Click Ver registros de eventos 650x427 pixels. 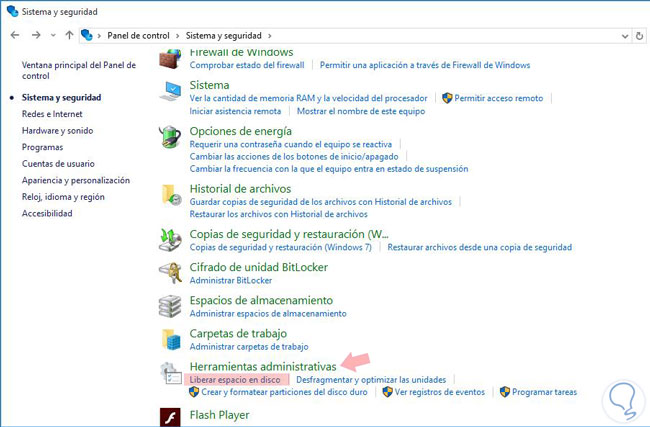pos(440,392)
